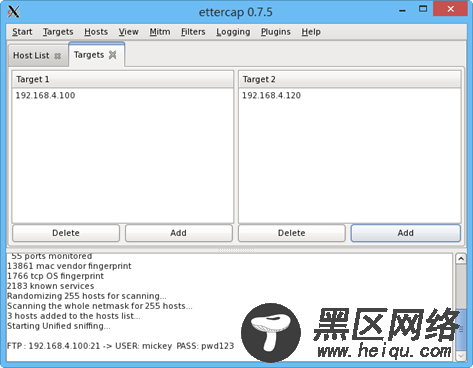This screenshot has height=368, width=473.
Task: Click the FTP captured credentials log line
Action: coord(120,346)
